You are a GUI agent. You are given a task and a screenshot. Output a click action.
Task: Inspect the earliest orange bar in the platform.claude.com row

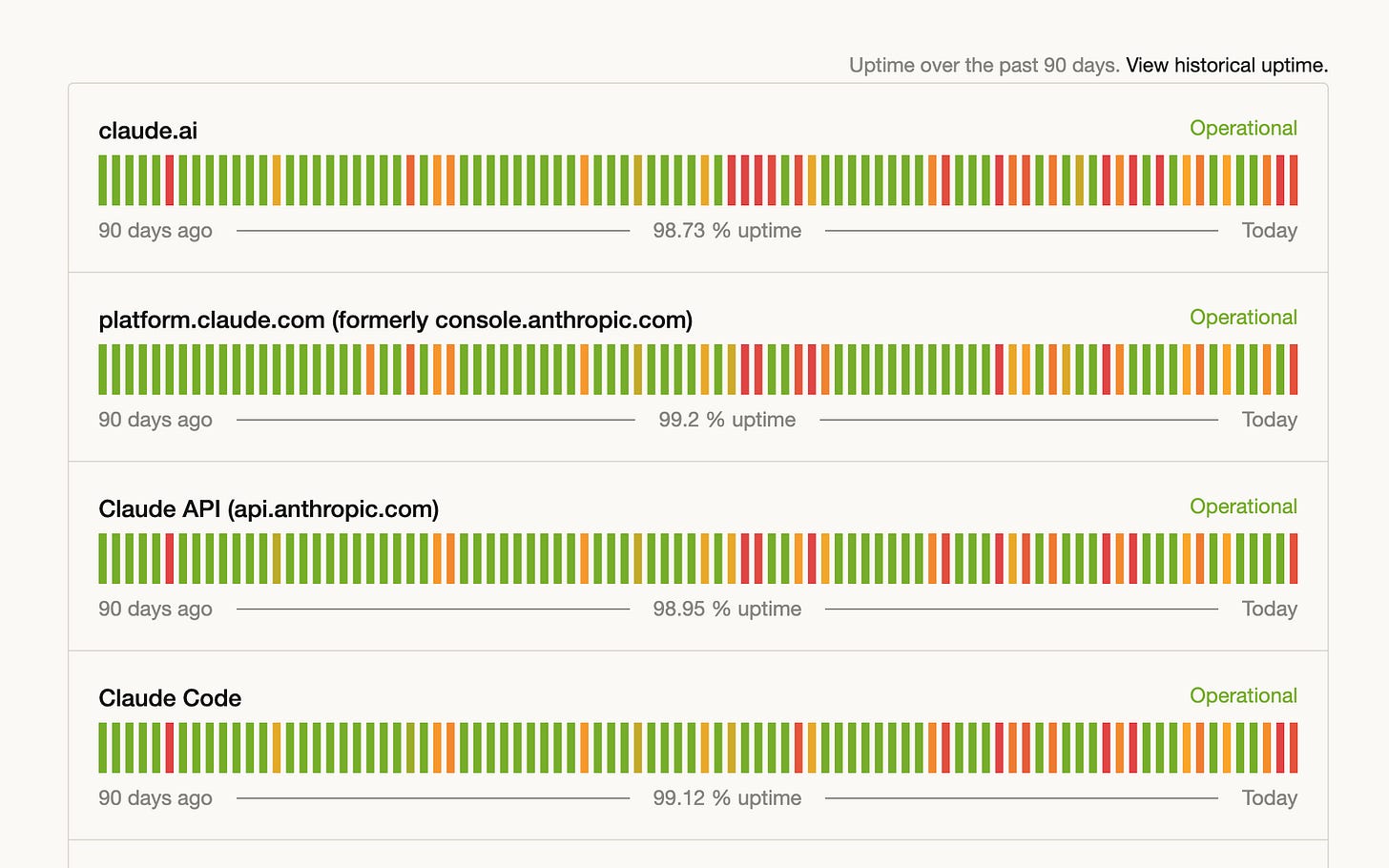coord(370,369)
